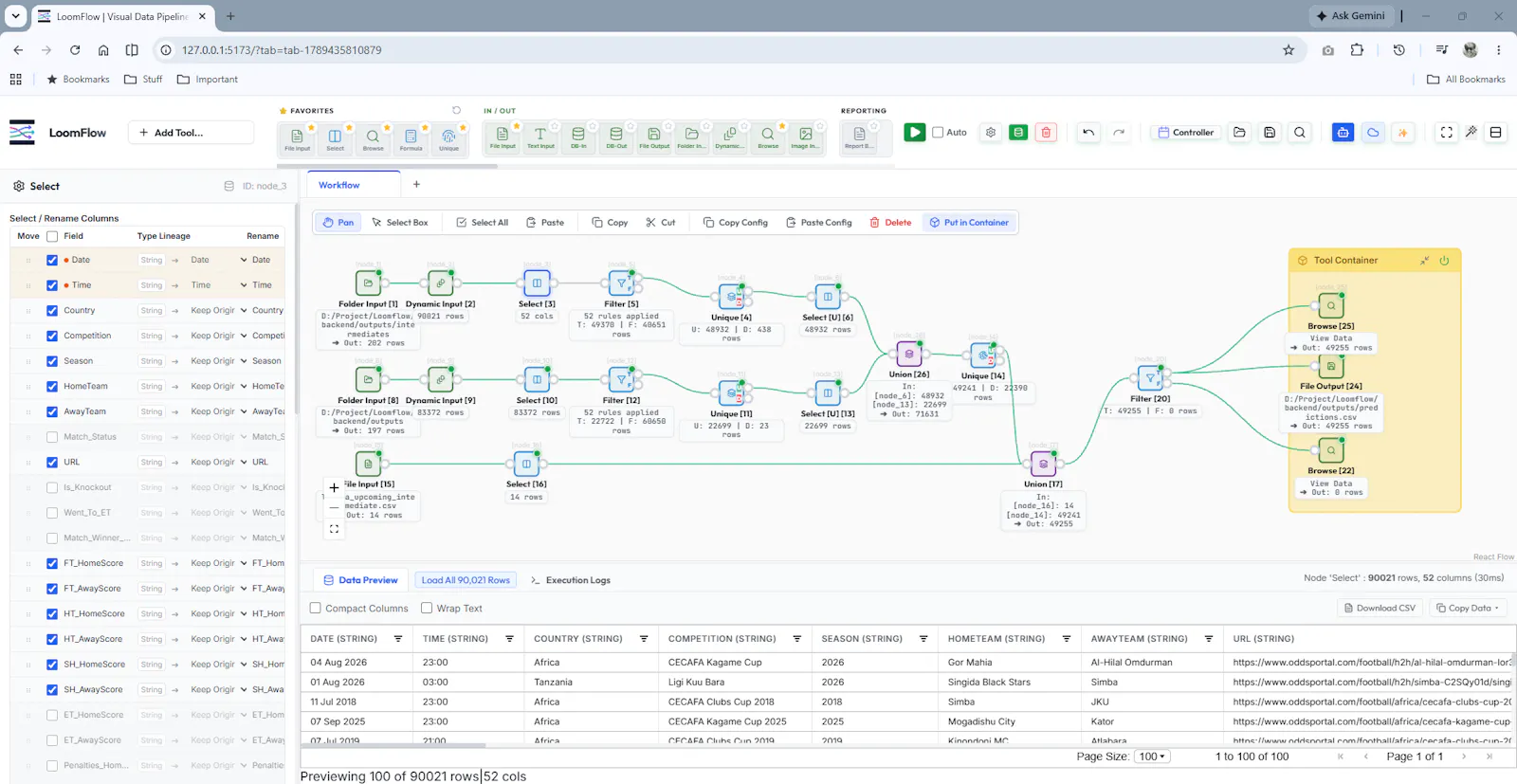Open the Date row type dropdown
This screenshot has width=1517, height=784.
coord(219,260)
